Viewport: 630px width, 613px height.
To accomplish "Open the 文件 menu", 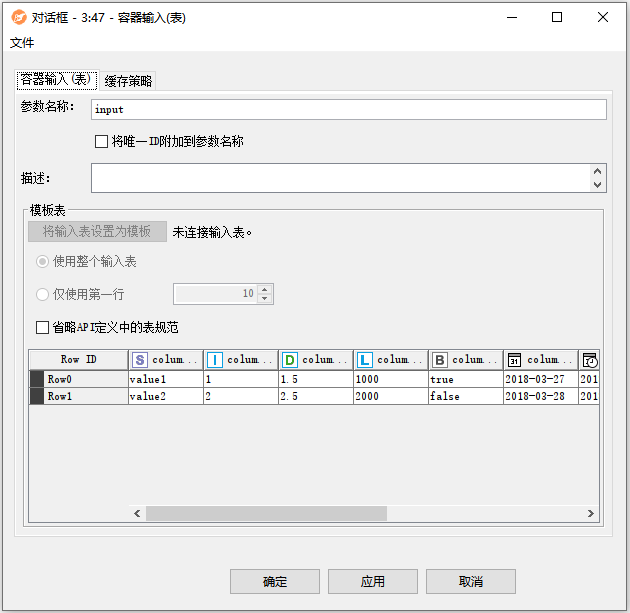I will point(22,43).
